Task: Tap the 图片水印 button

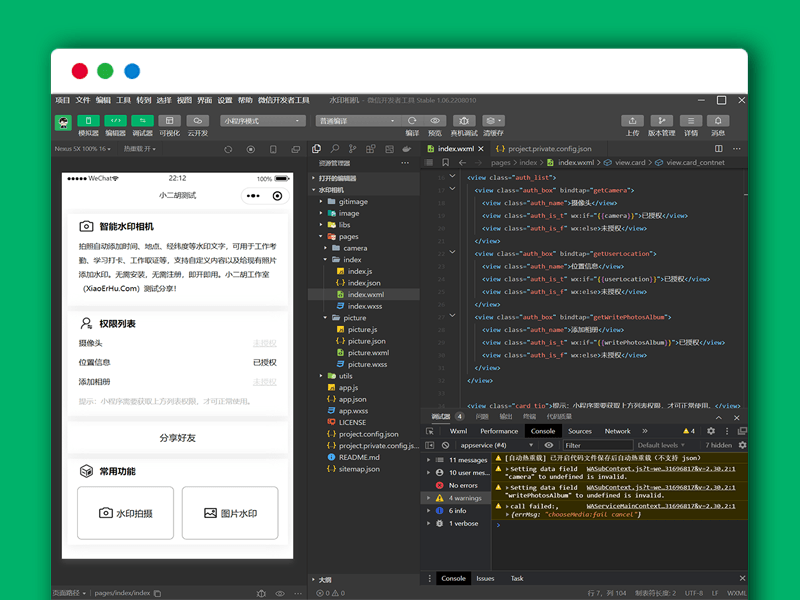Action: 230,513
